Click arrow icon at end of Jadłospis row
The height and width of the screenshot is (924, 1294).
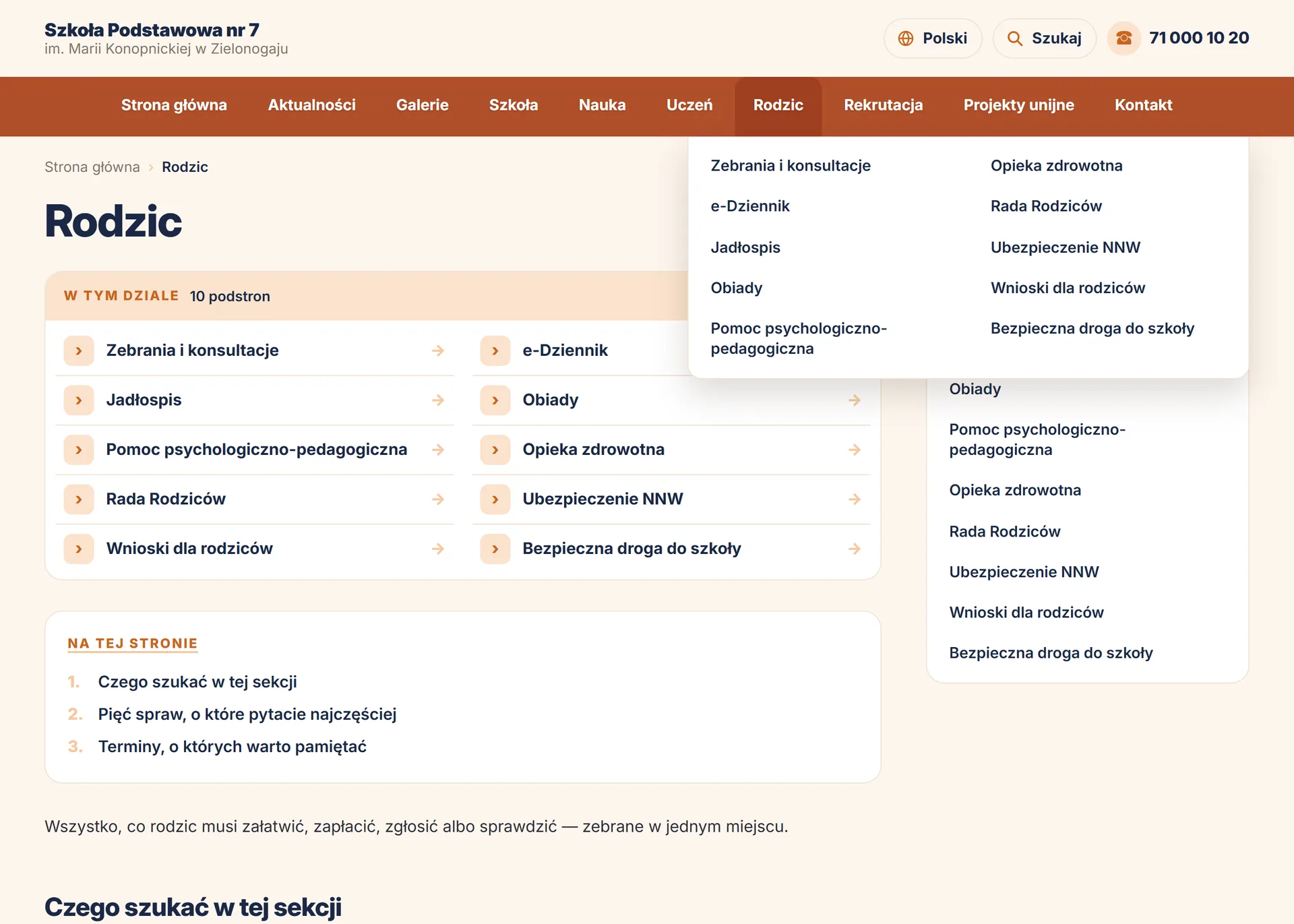pos(438,400)
